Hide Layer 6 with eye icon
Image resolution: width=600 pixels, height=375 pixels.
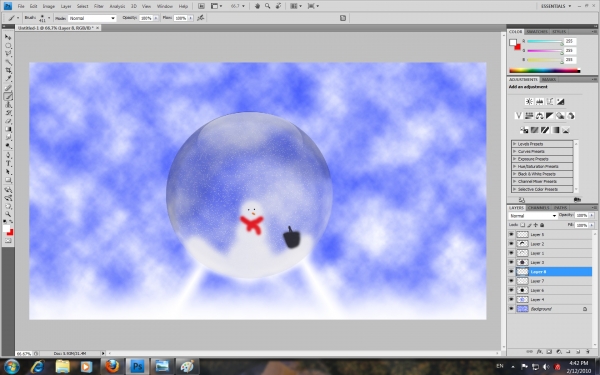511,290
